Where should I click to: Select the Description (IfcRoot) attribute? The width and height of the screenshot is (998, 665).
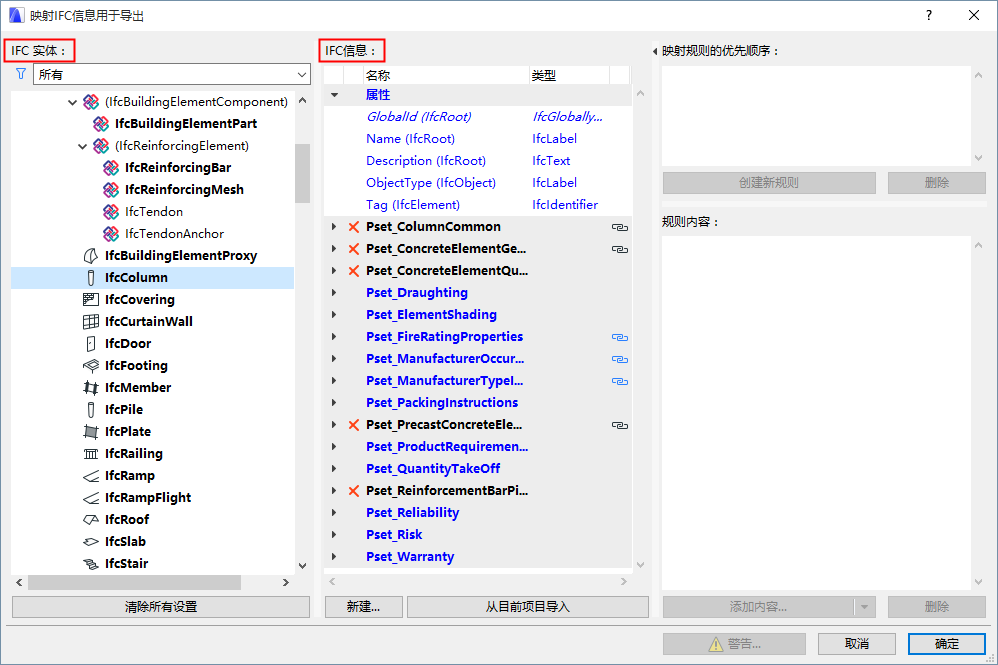(426, 161)
